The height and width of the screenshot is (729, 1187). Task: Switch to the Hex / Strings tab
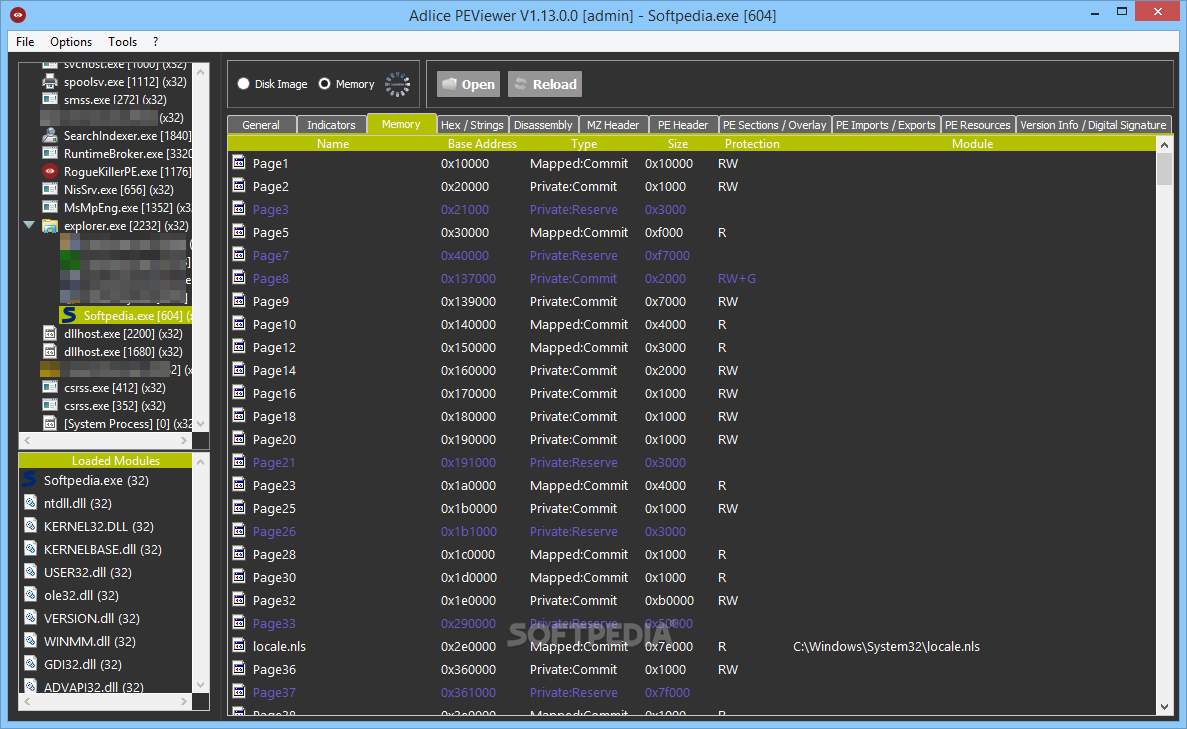472,125
